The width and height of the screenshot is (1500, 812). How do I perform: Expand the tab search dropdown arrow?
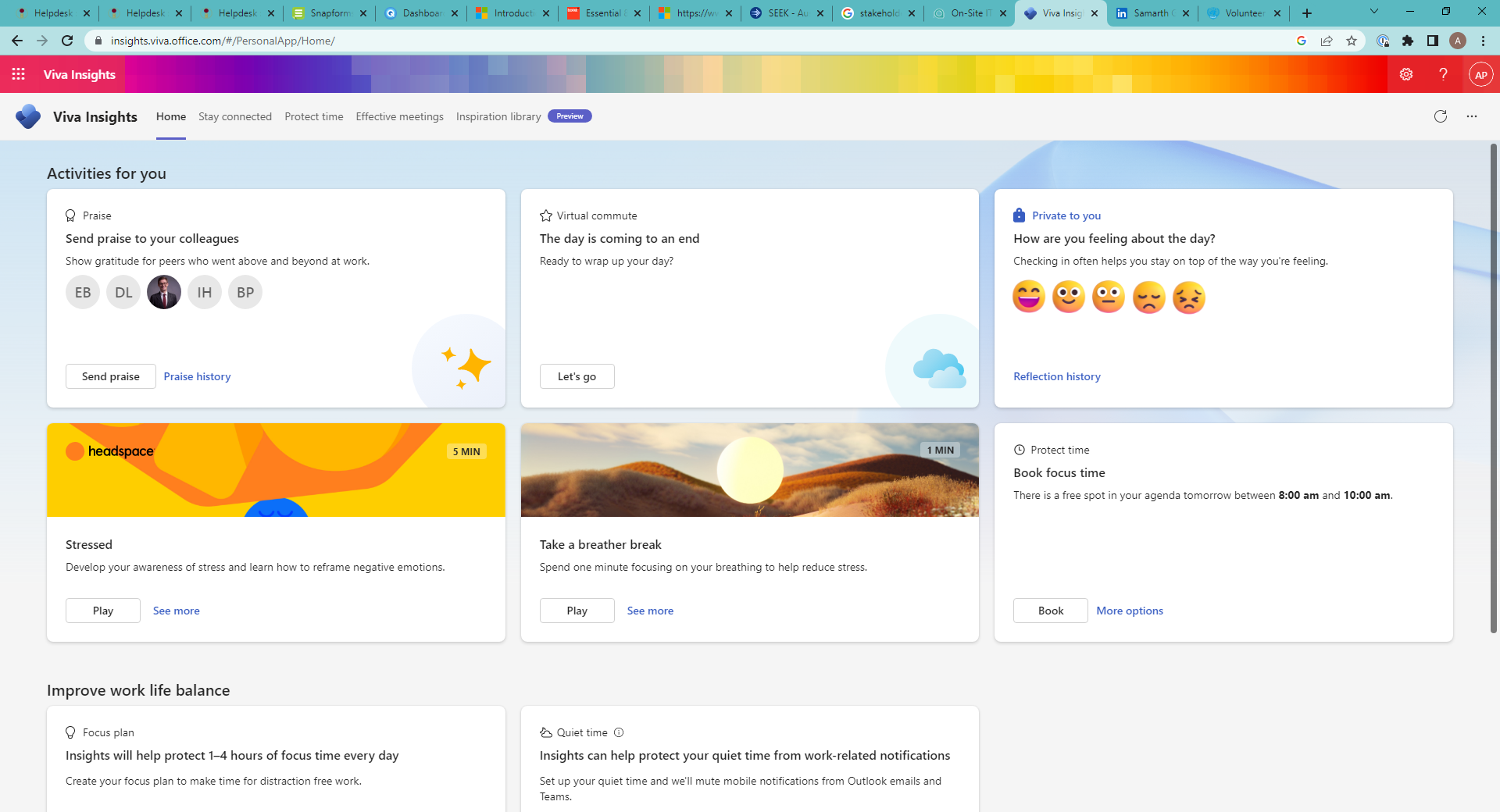1374,12
